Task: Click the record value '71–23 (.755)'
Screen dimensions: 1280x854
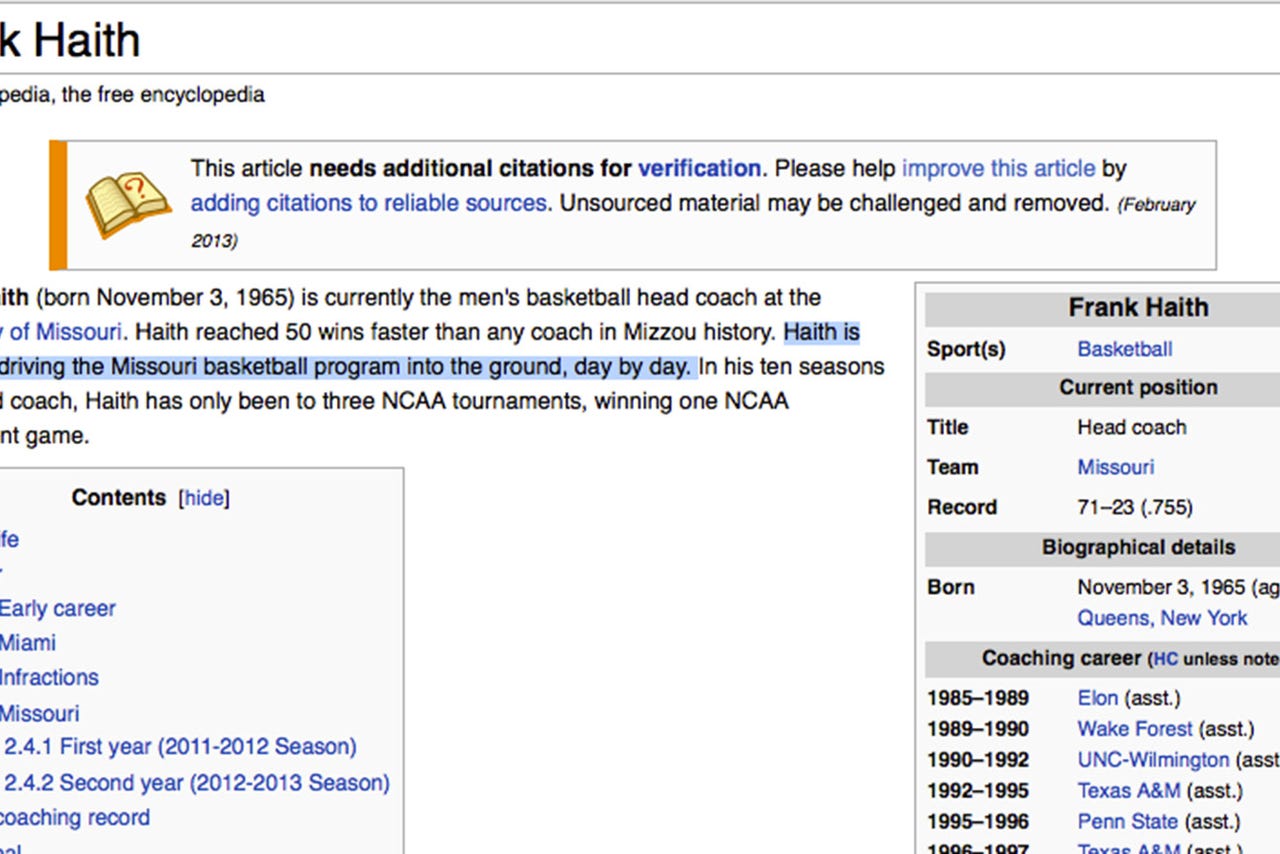Action: [1135, 507]
